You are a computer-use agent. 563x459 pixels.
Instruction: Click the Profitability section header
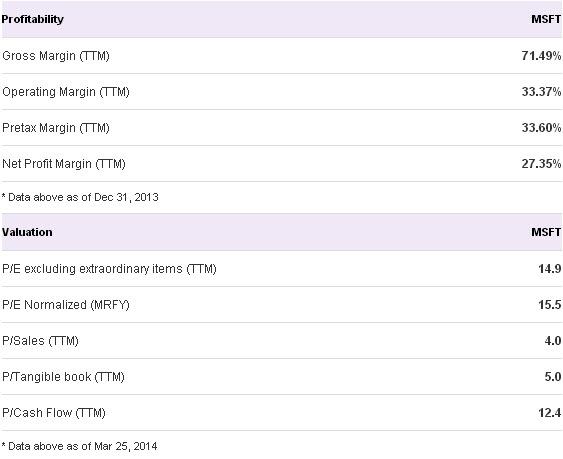coord(33,19)
